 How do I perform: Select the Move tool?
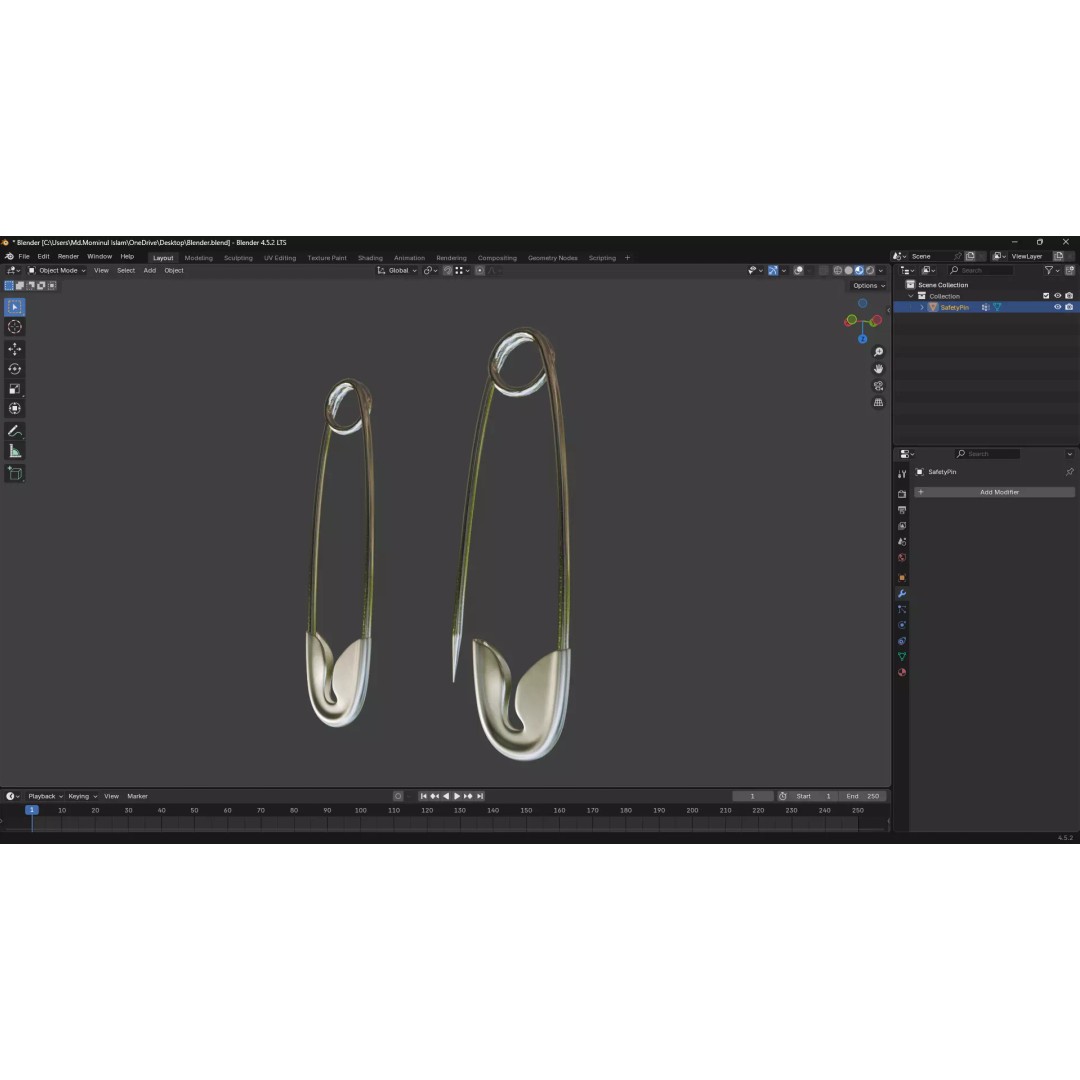[14, 349]
